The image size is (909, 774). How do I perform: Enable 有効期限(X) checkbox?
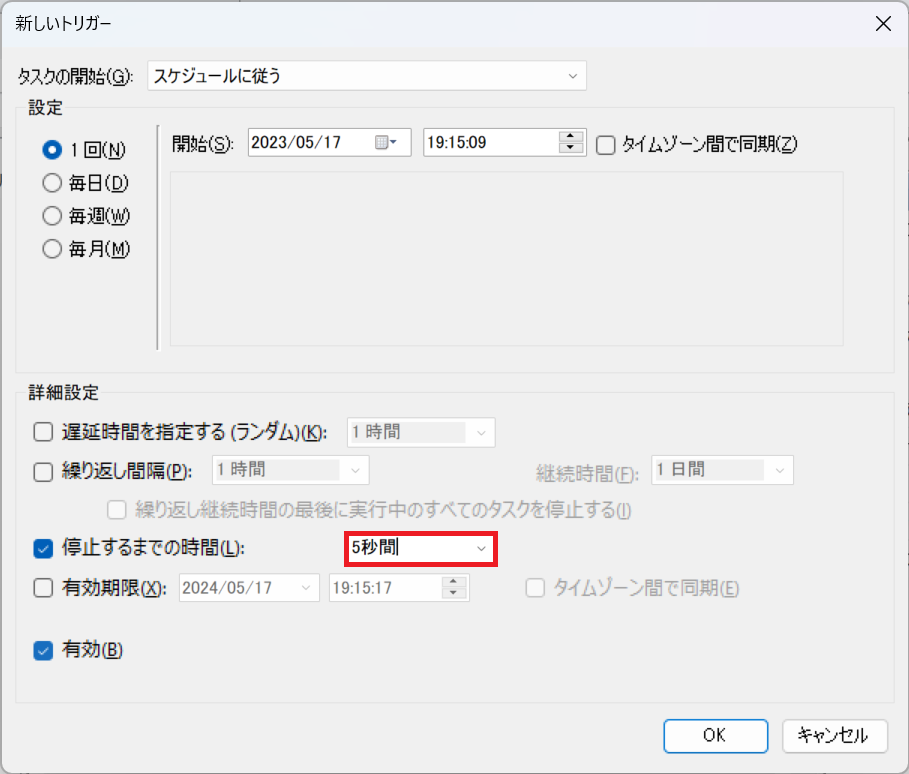pyautogui.click(x=43, y=588)
